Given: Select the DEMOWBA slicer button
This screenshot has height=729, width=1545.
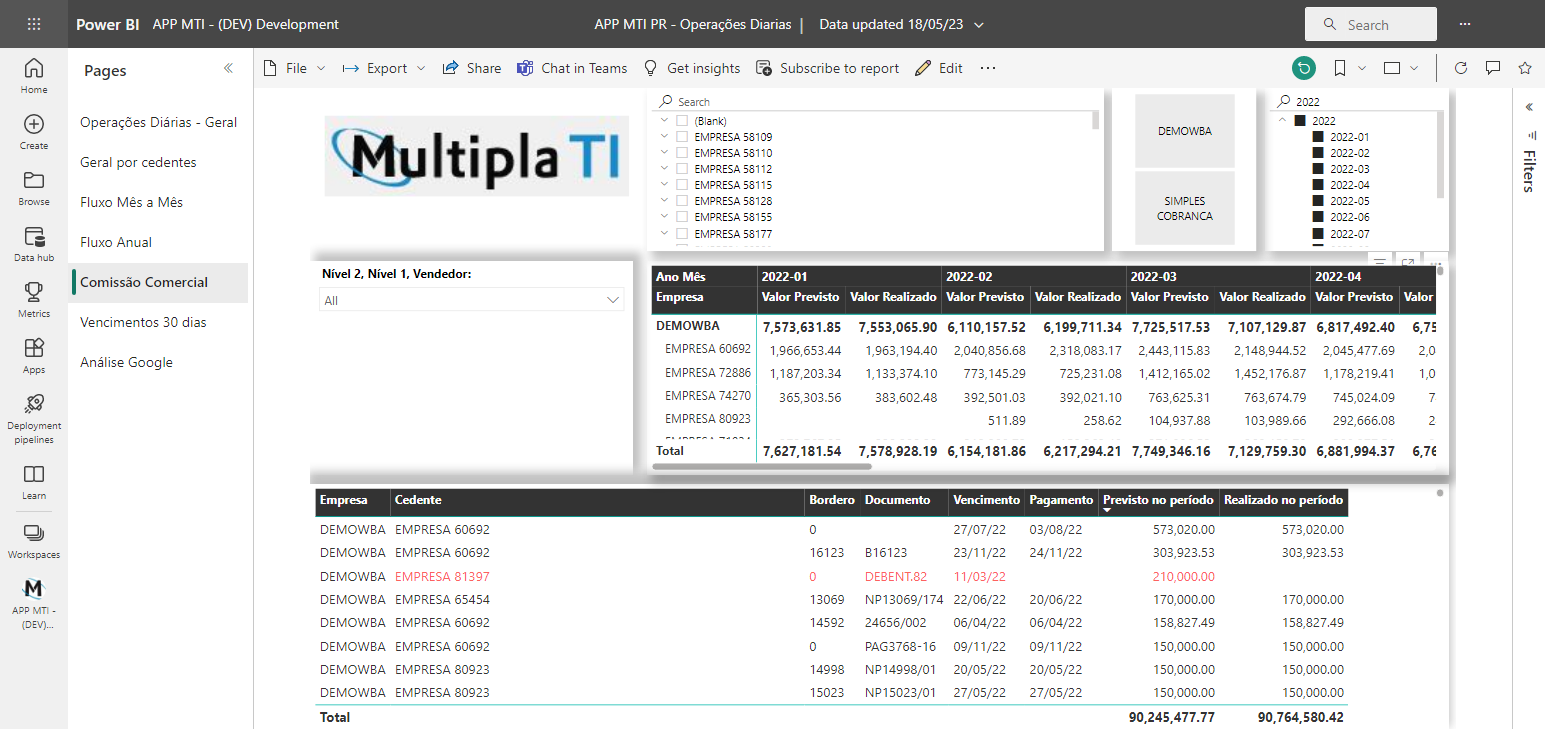Looking at the screenshot, I should (x=1185, y=131).
